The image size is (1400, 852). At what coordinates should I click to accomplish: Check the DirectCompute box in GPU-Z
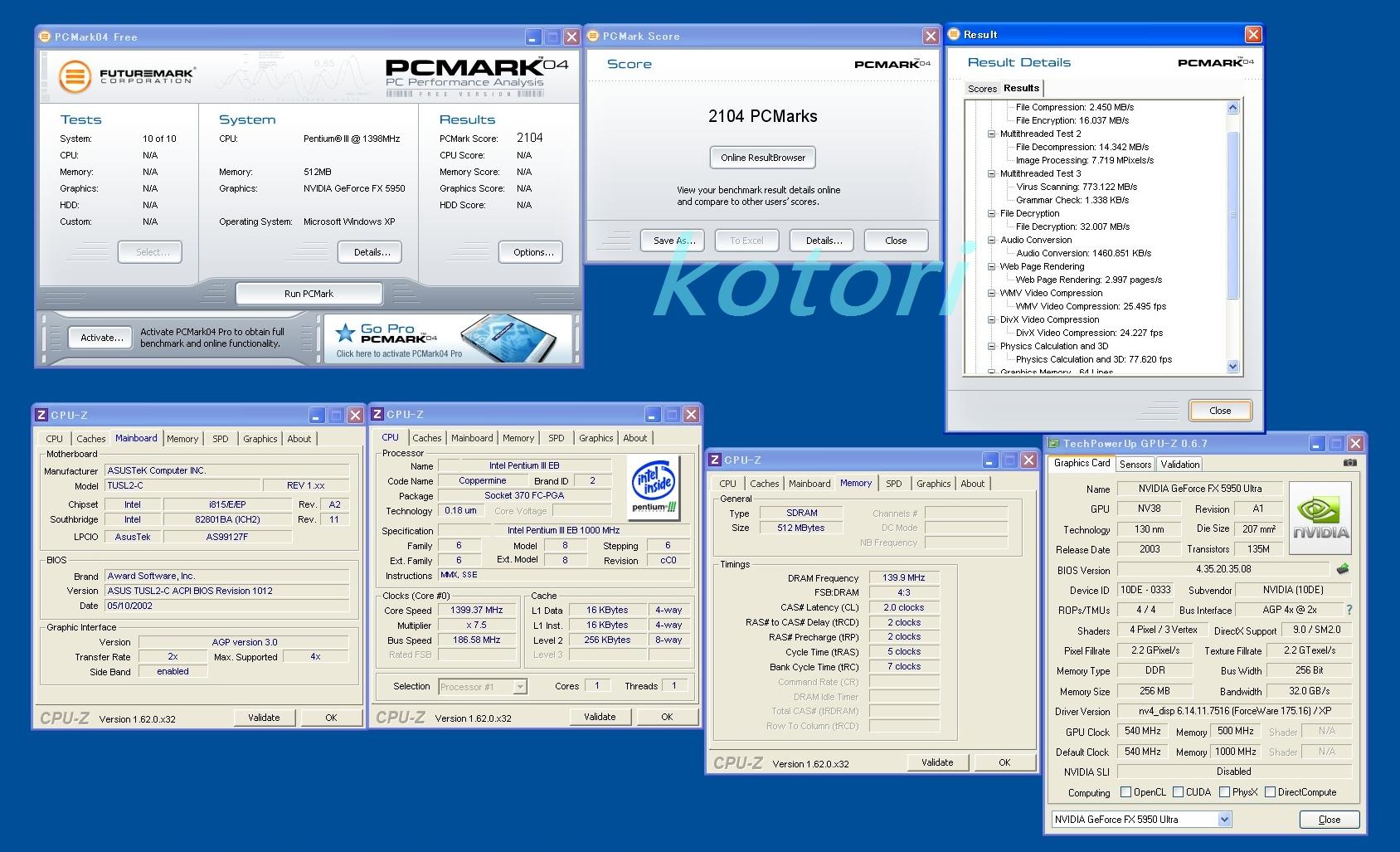[1270, 792]
